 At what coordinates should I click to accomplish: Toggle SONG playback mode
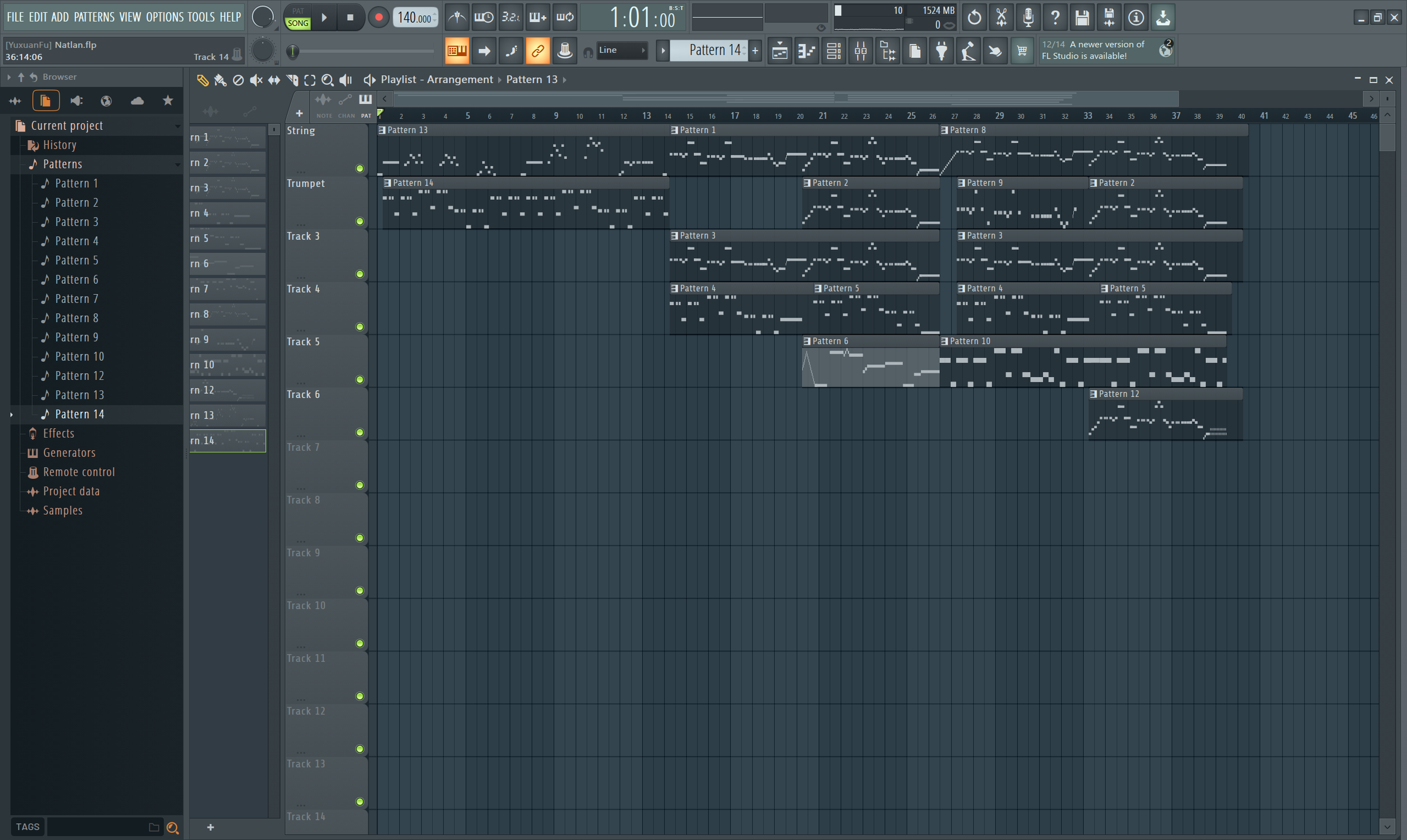tap(297, 24)
